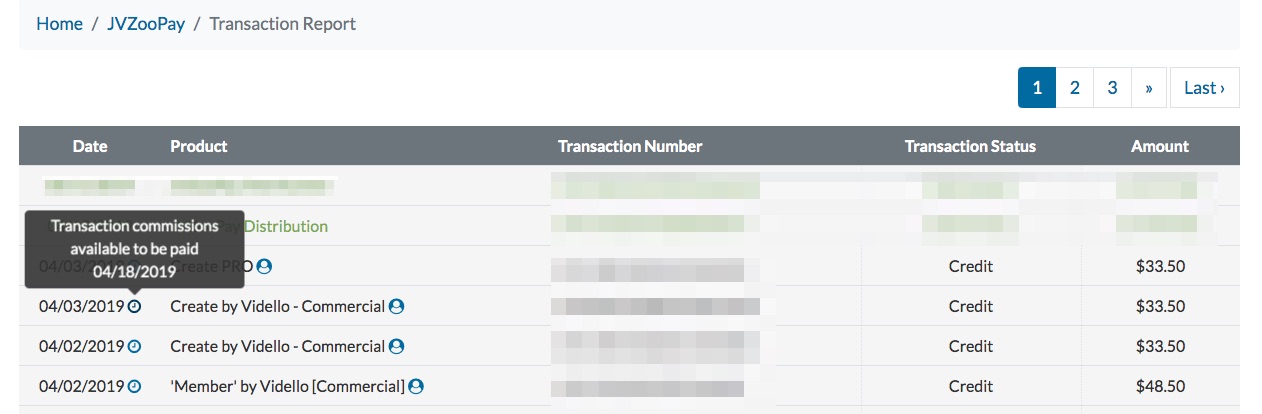The height and width of the screenshot is (414, 1262).
Task: Click clock icon in the 'Member' by Vidello row
Action: click(135, 387)
